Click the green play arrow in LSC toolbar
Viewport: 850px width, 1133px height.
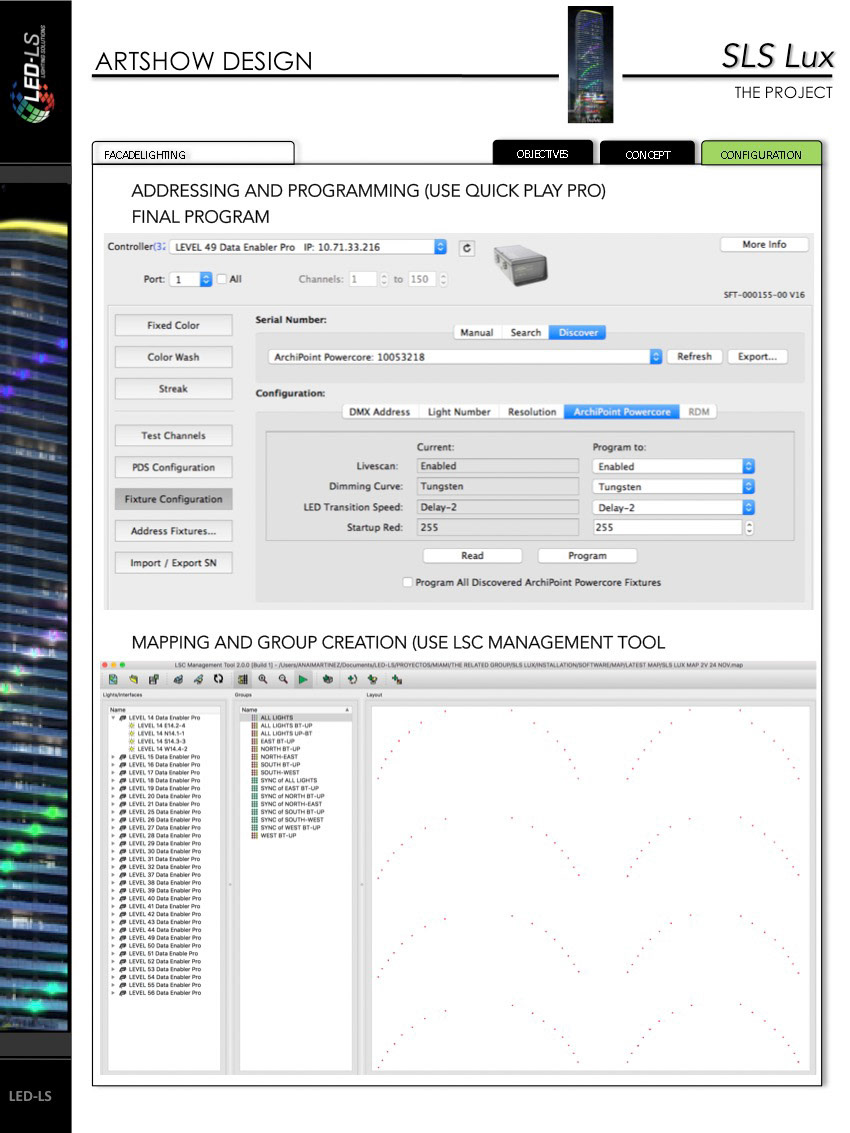(303, 679)
